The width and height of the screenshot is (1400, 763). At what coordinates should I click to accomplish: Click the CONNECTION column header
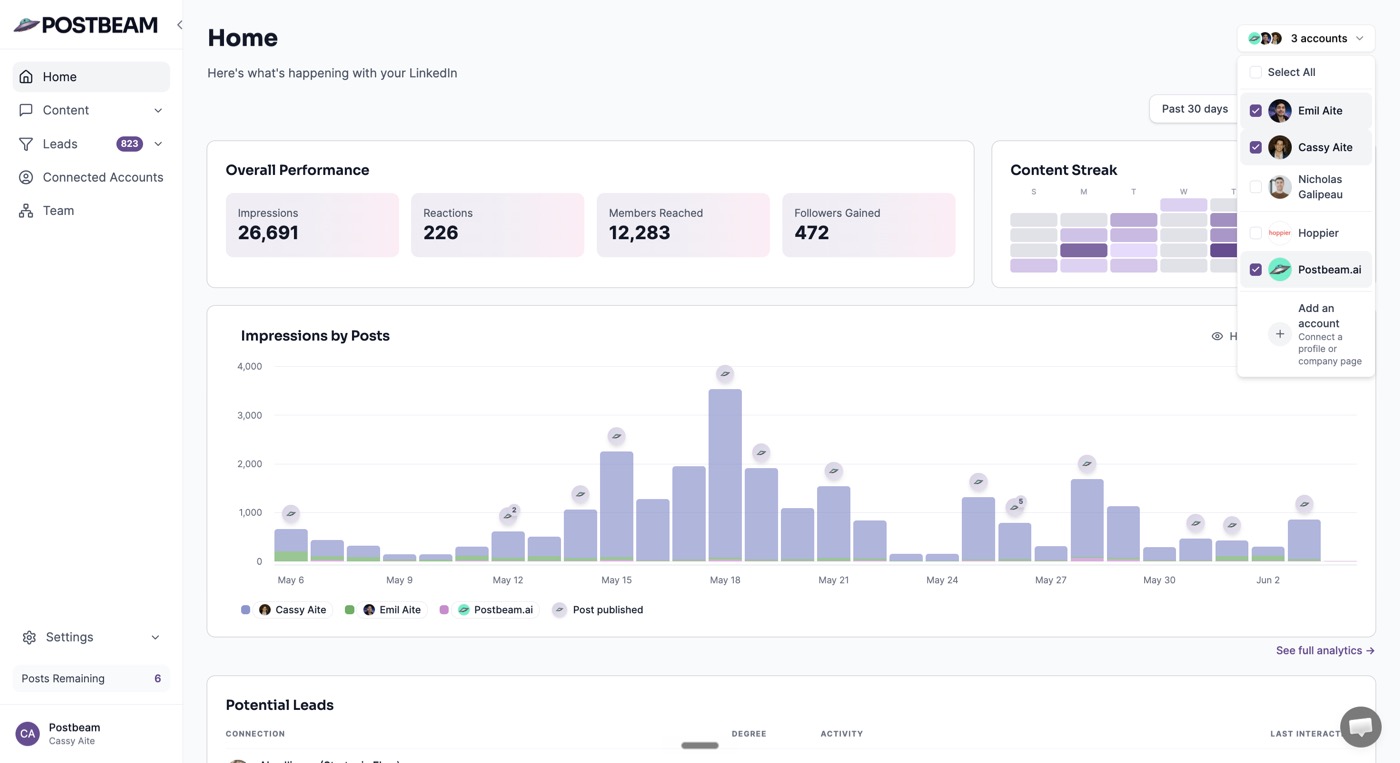pos(255,734)
